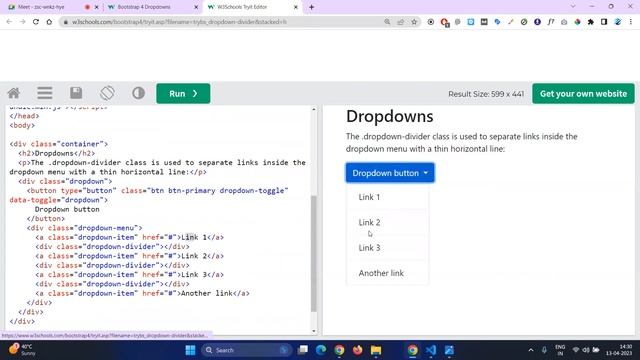Image resolution: width=640 pixels, height=360 pixels.
Task: Choose Link 3 in dropdown menu
Action: click(x=387, y=248)
